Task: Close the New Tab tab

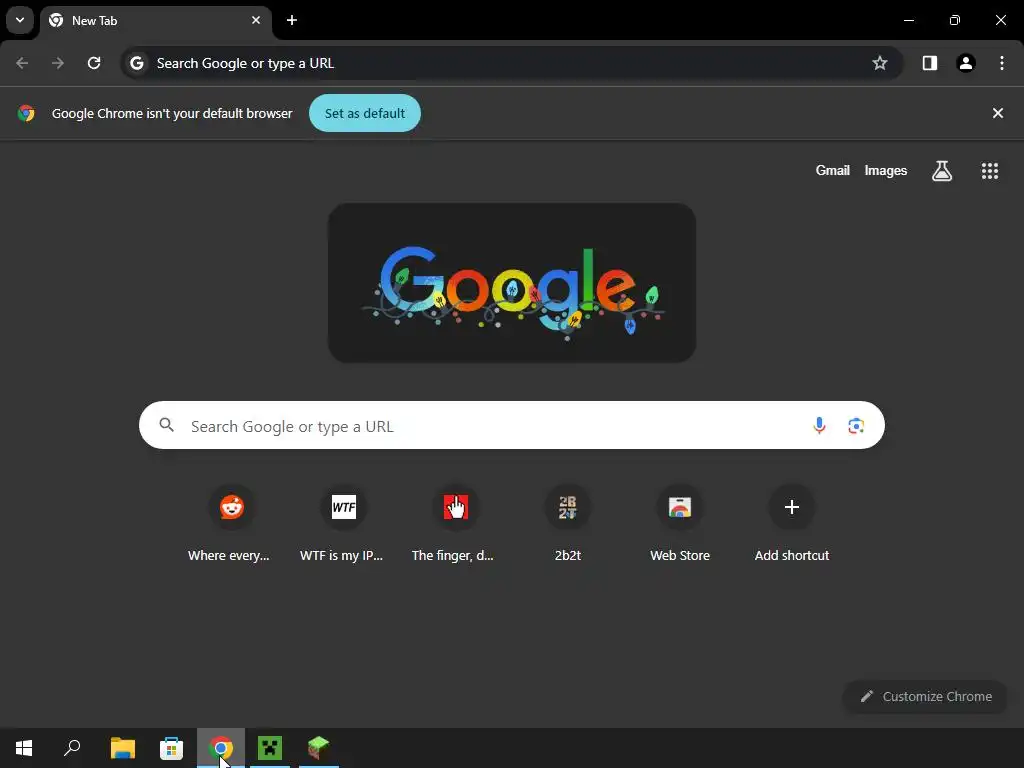Action: coord(256,20)
